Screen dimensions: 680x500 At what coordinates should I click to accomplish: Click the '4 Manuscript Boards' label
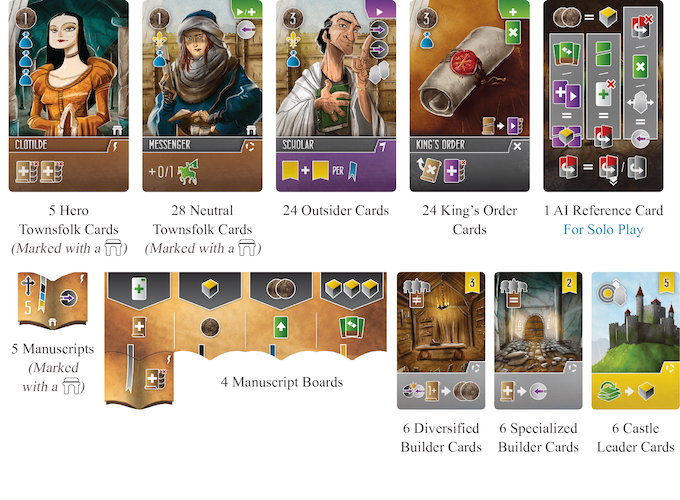pyautogui.click(x=282, y=382)
